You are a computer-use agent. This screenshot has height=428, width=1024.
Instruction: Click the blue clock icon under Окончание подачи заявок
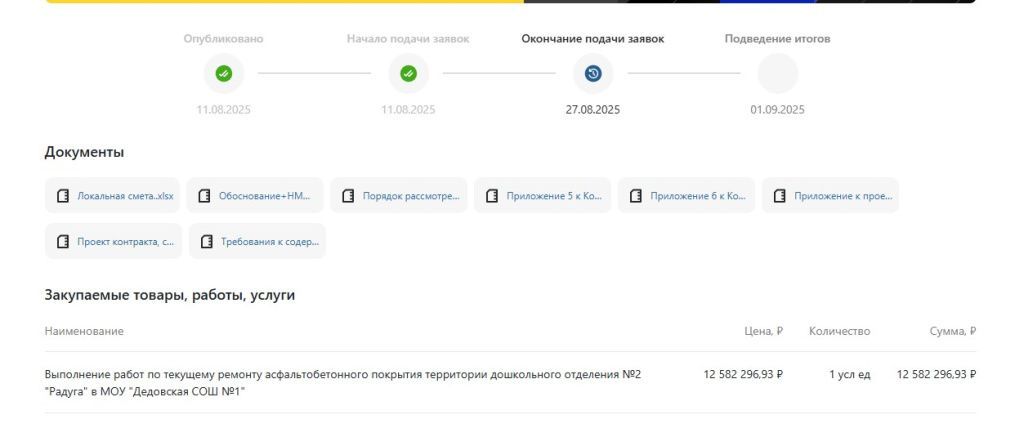tap(593, 73)
